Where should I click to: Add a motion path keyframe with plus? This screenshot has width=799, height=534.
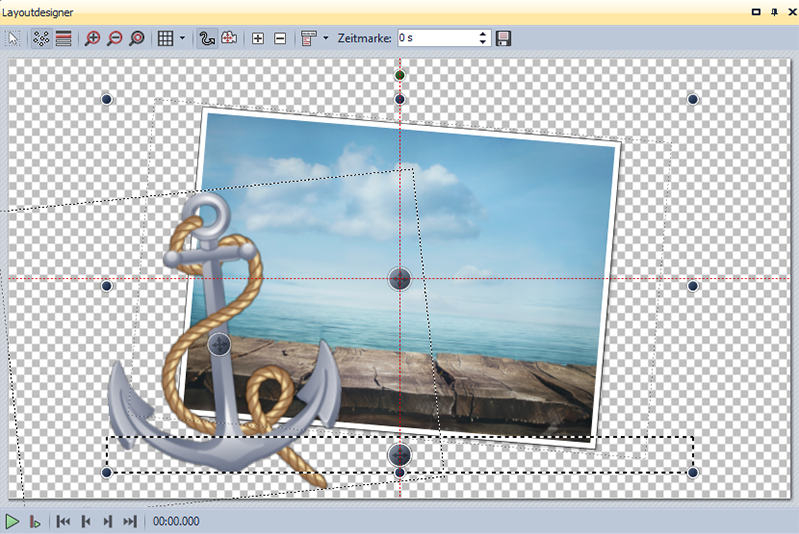click(258, 38)
